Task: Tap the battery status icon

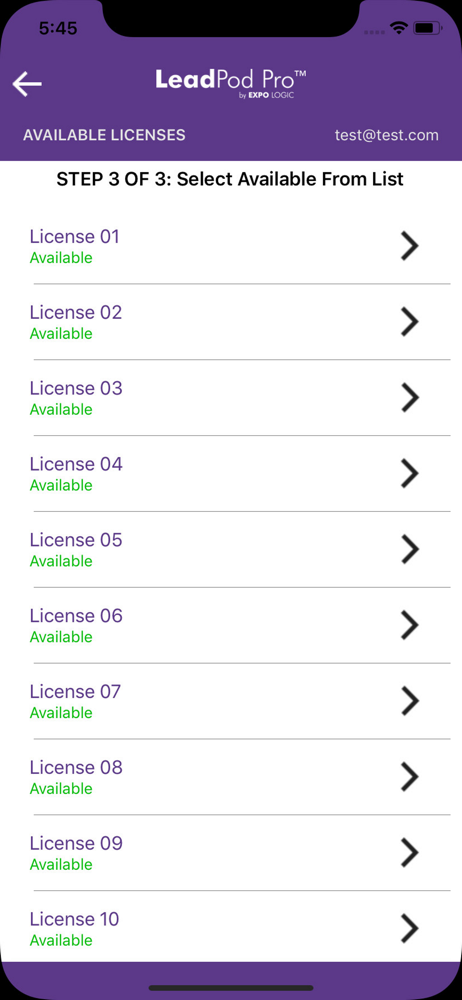Action: (424, 28)
